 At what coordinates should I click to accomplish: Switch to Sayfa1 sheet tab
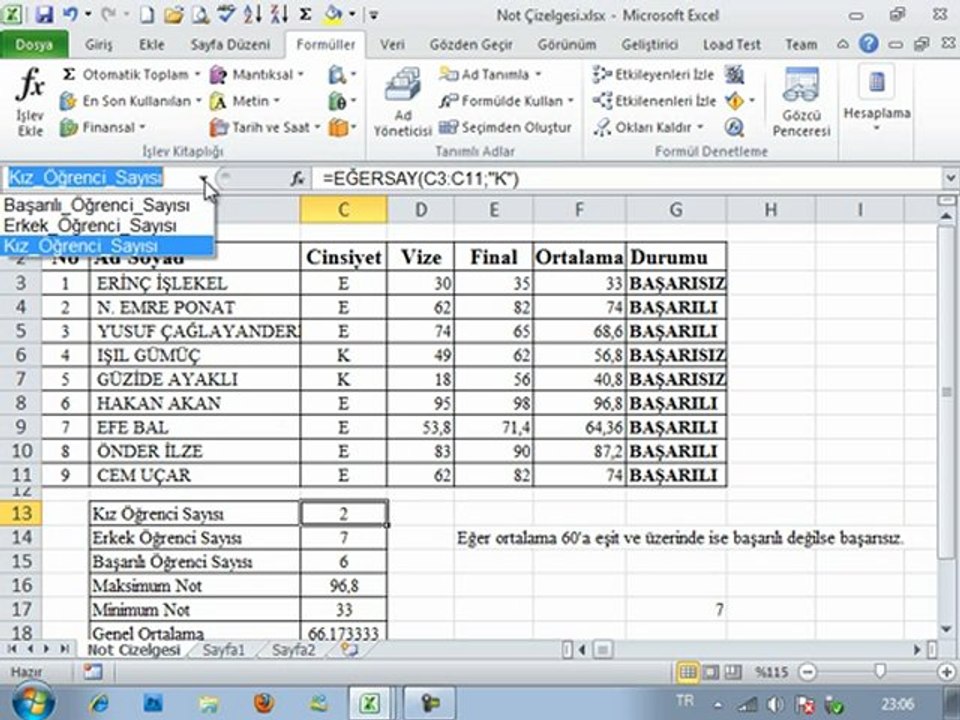(223, 650)
